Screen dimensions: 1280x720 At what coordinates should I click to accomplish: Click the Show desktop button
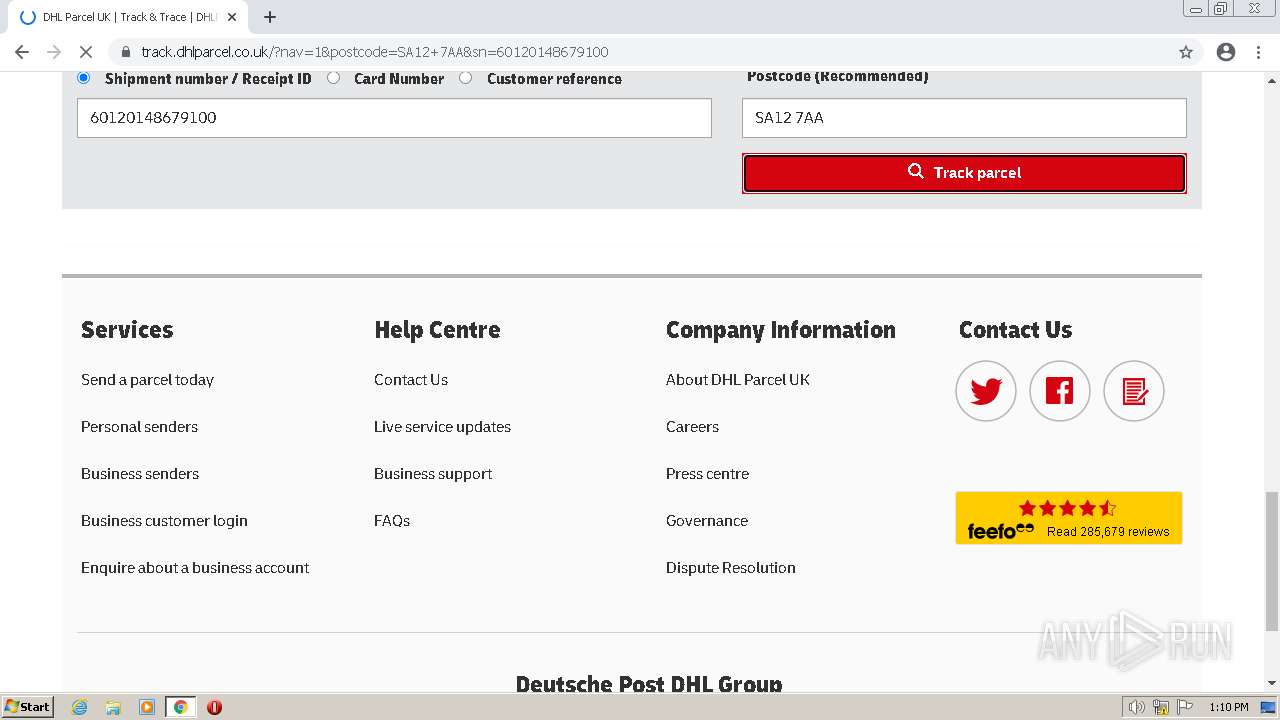[1268, 707]
